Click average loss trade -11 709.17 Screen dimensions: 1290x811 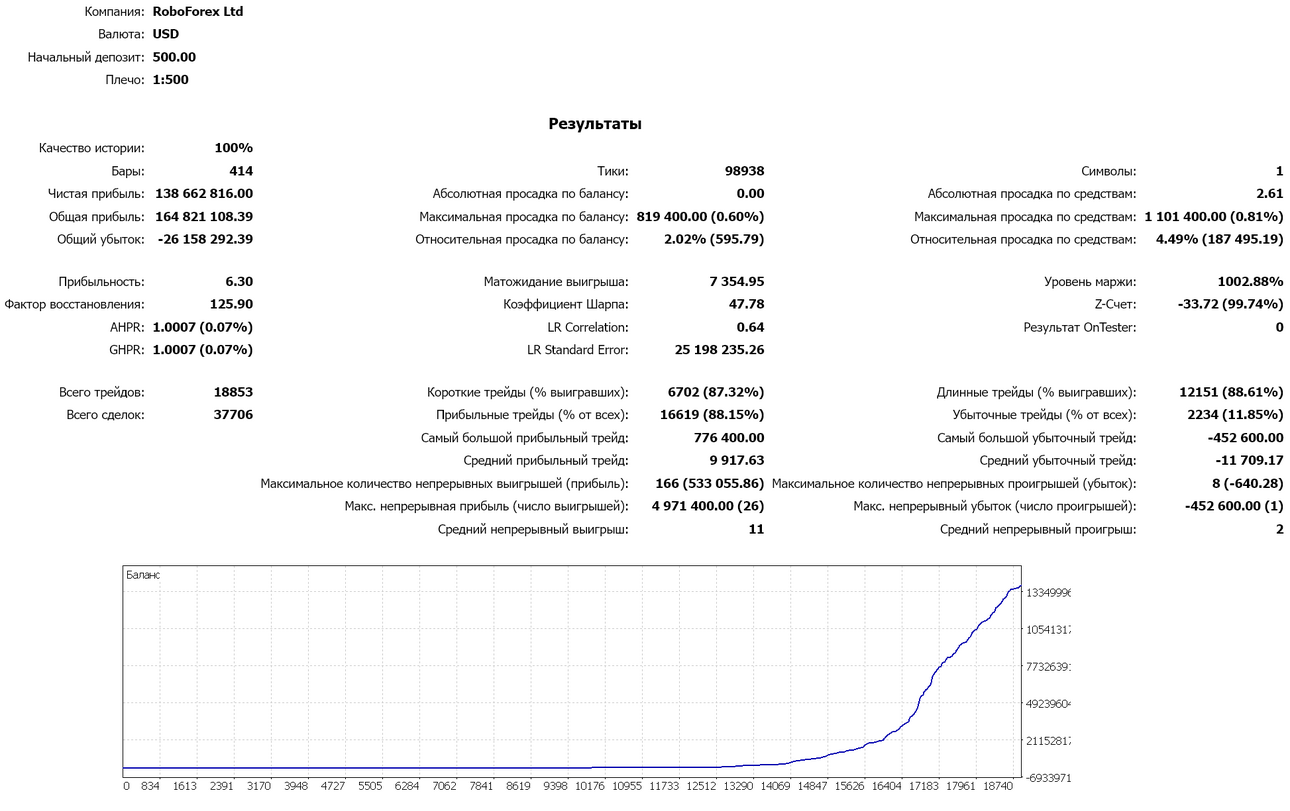coord(1249,461)
